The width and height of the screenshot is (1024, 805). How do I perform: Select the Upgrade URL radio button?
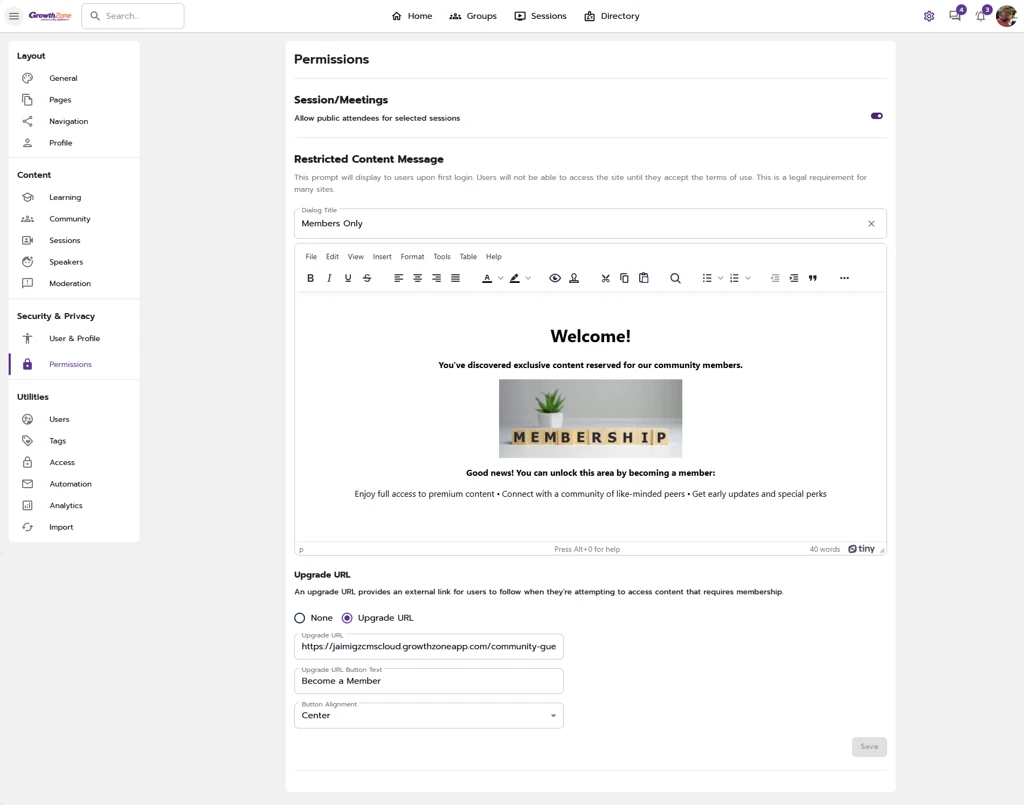pos(347,618)
